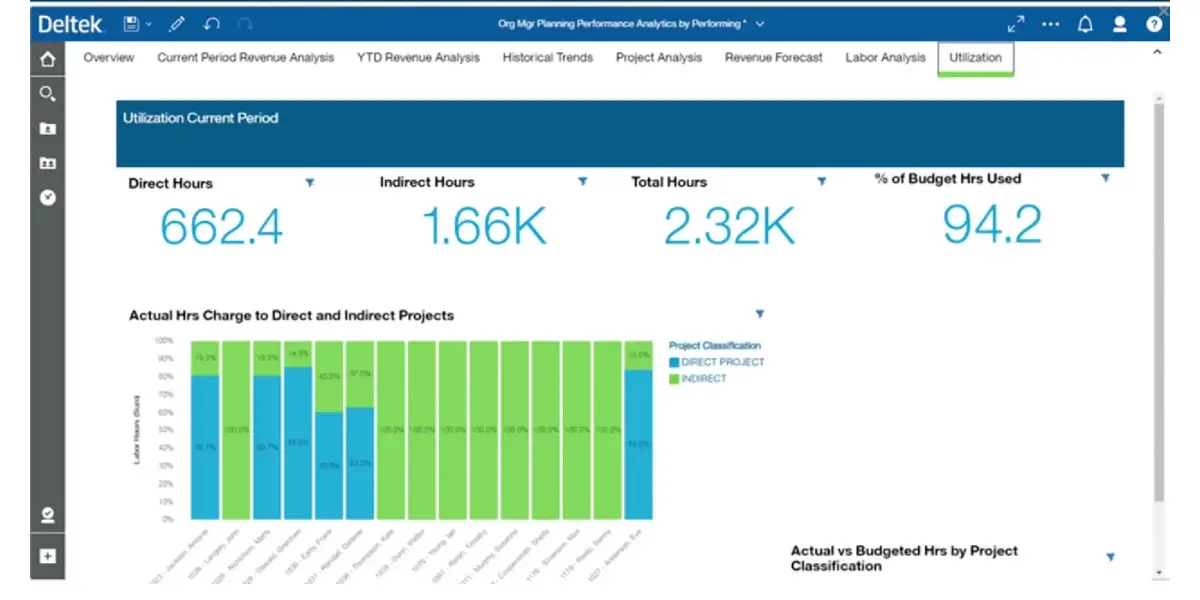This screenshot has width=1200, height=600.
Task: Go to Home in the sidebar
Action: point(47,59)
